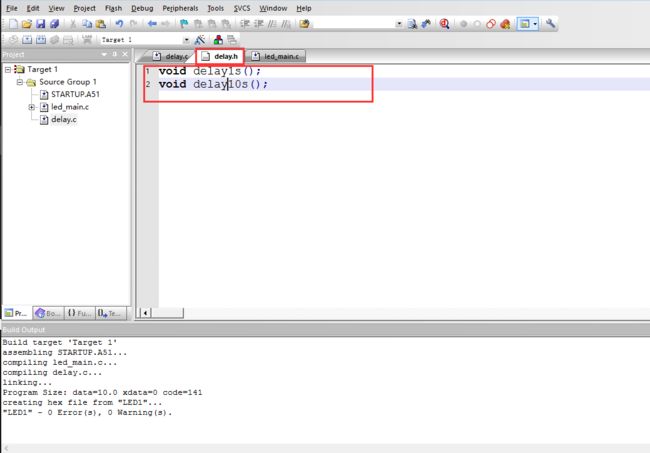Open the File menu

(x=12, y=8)
